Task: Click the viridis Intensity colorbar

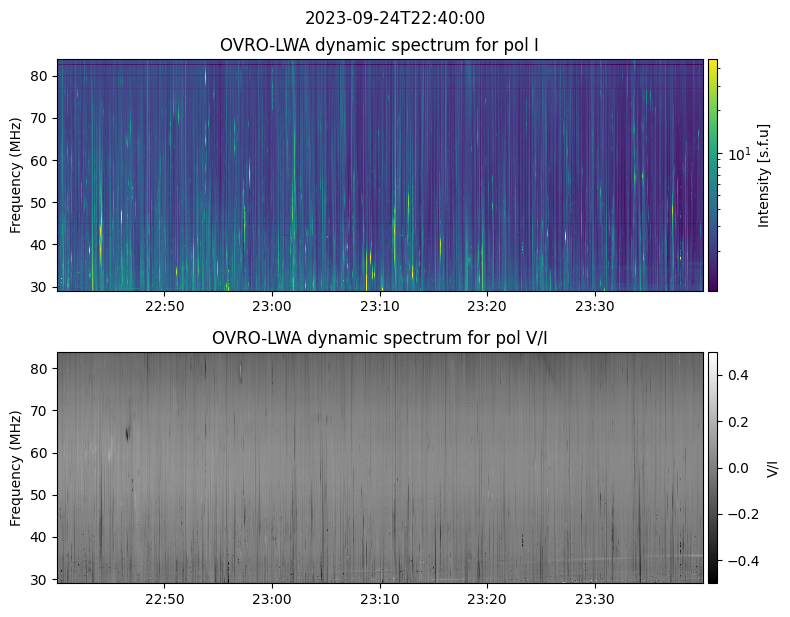Action: [713, 175]
